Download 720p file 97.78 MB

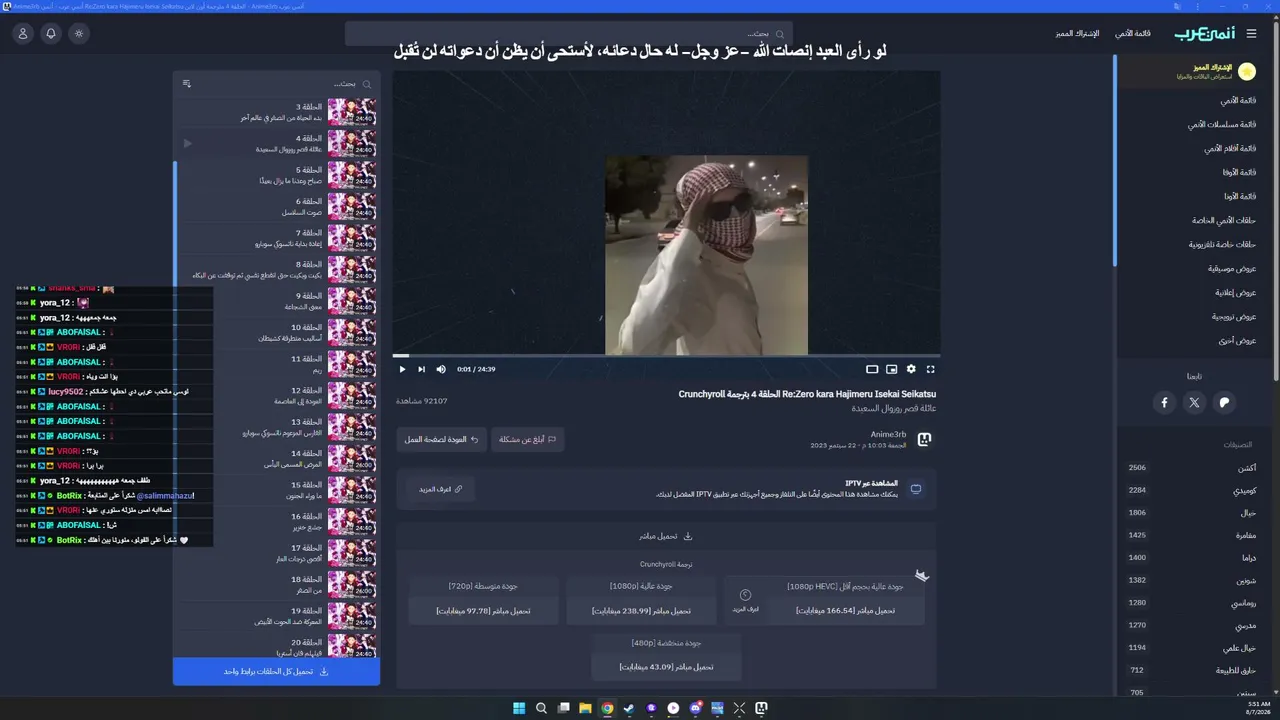(483, 610)
